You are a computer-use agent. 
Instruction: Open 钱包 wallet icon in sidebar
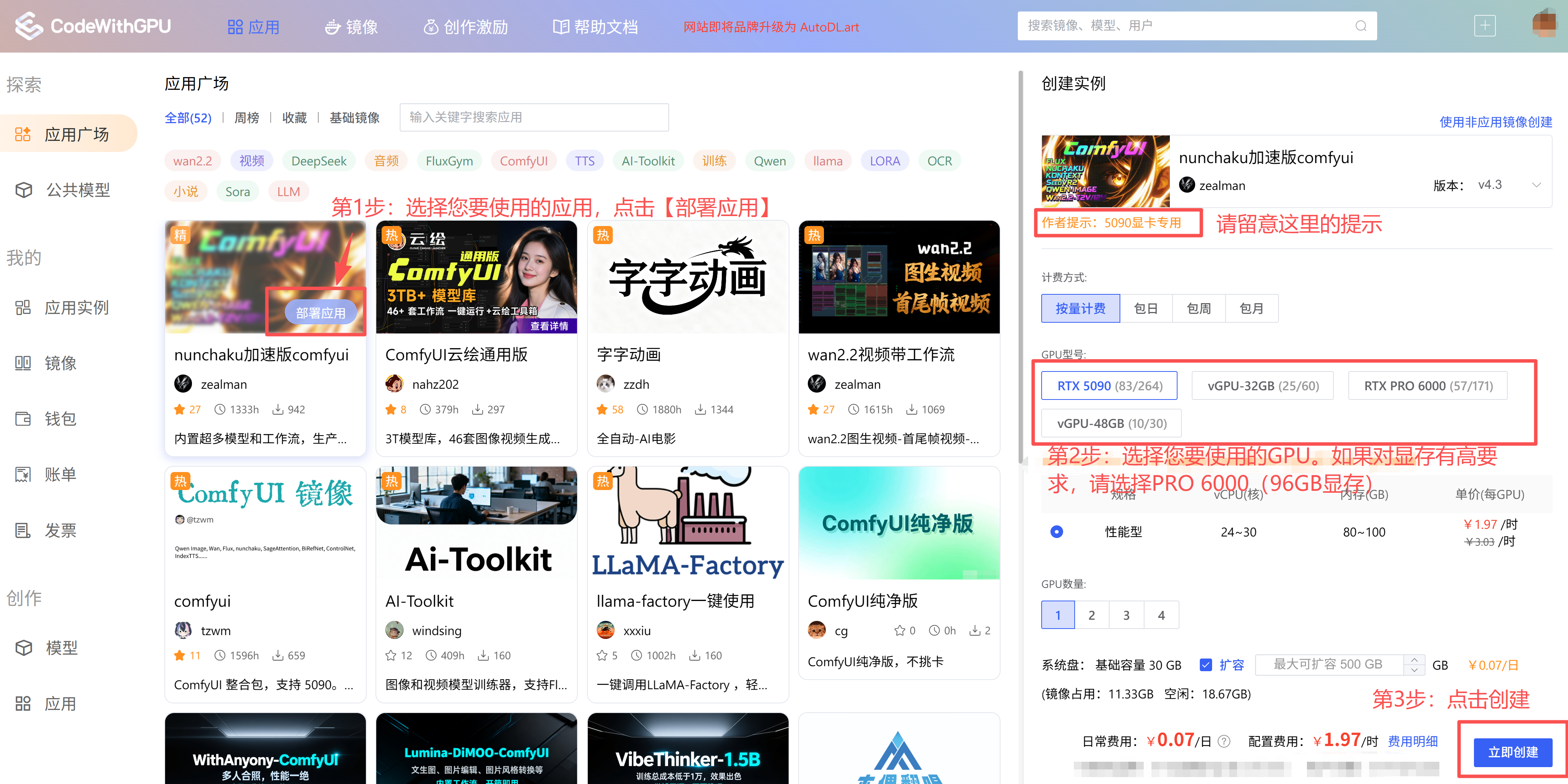[x=24, y=418]
